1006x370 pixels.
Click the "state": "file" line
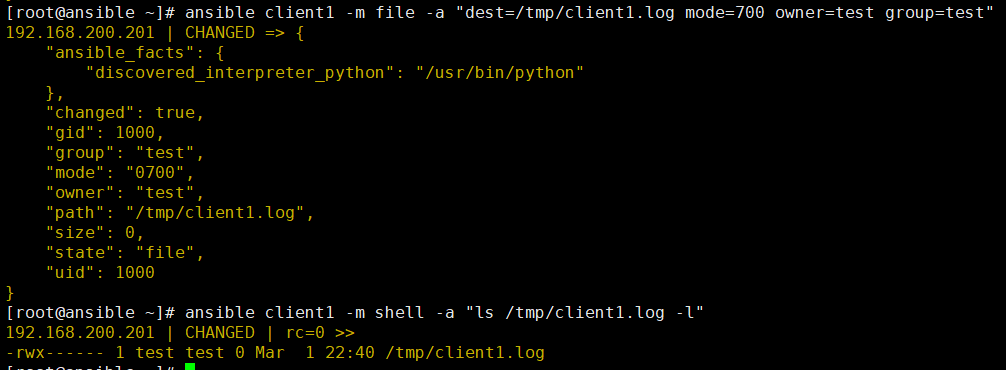tap(125, 253)
